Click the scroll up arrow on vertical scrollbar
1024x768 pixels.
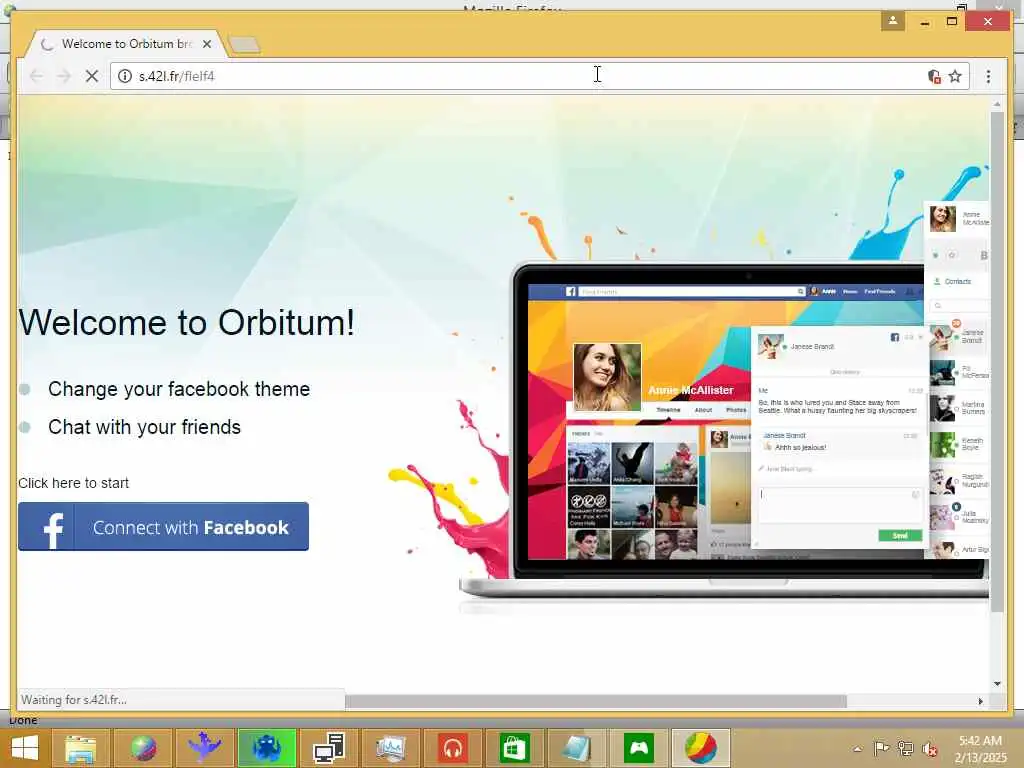[x=997, y=104]
